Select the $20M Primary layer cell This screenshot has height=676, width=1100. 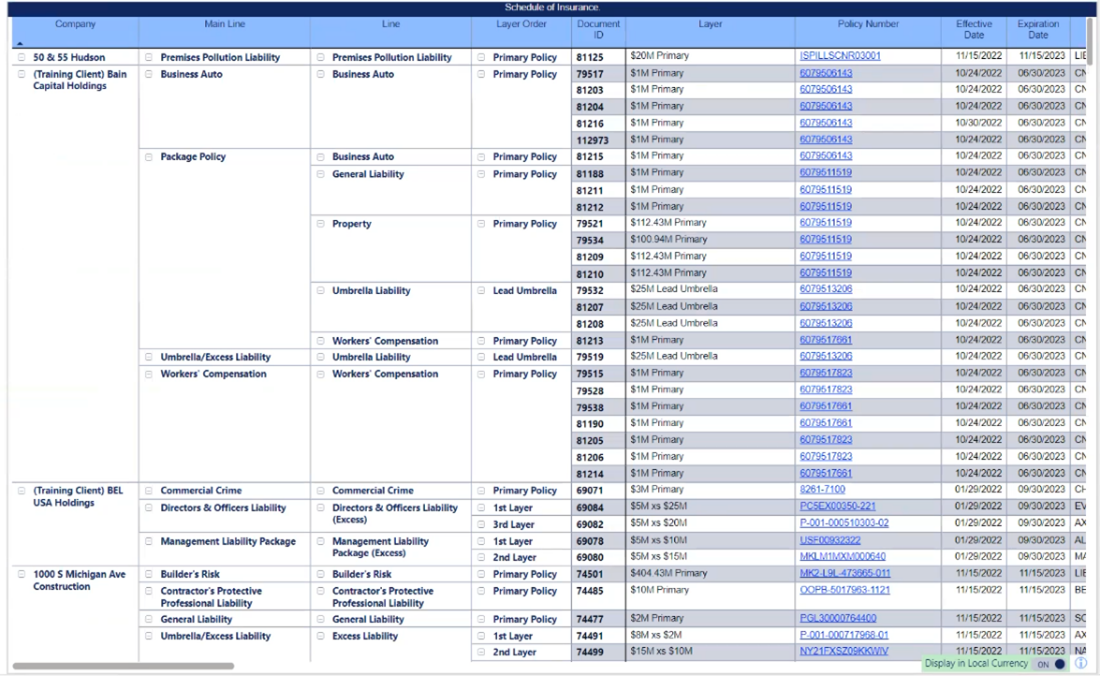tap(710, 56)
